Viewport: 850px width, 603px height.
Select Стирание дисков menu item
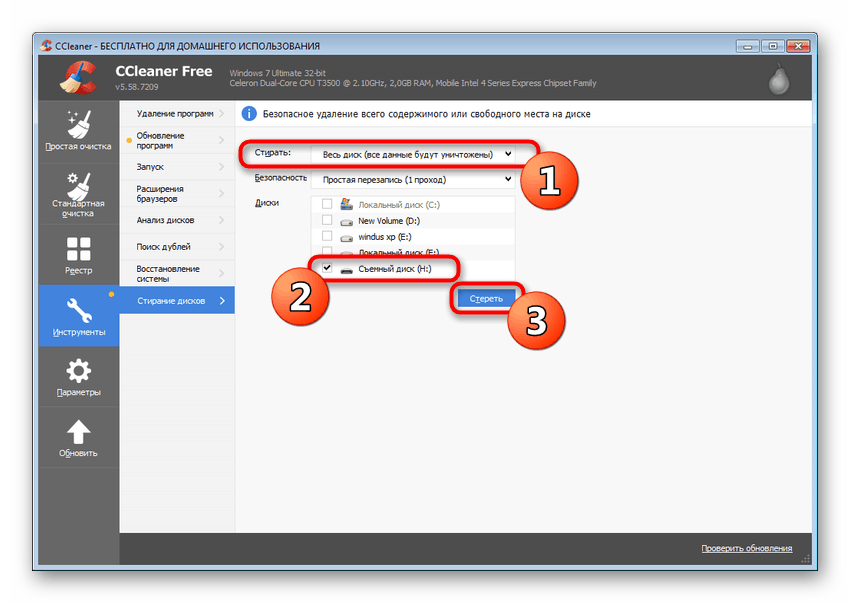[177, 300]
